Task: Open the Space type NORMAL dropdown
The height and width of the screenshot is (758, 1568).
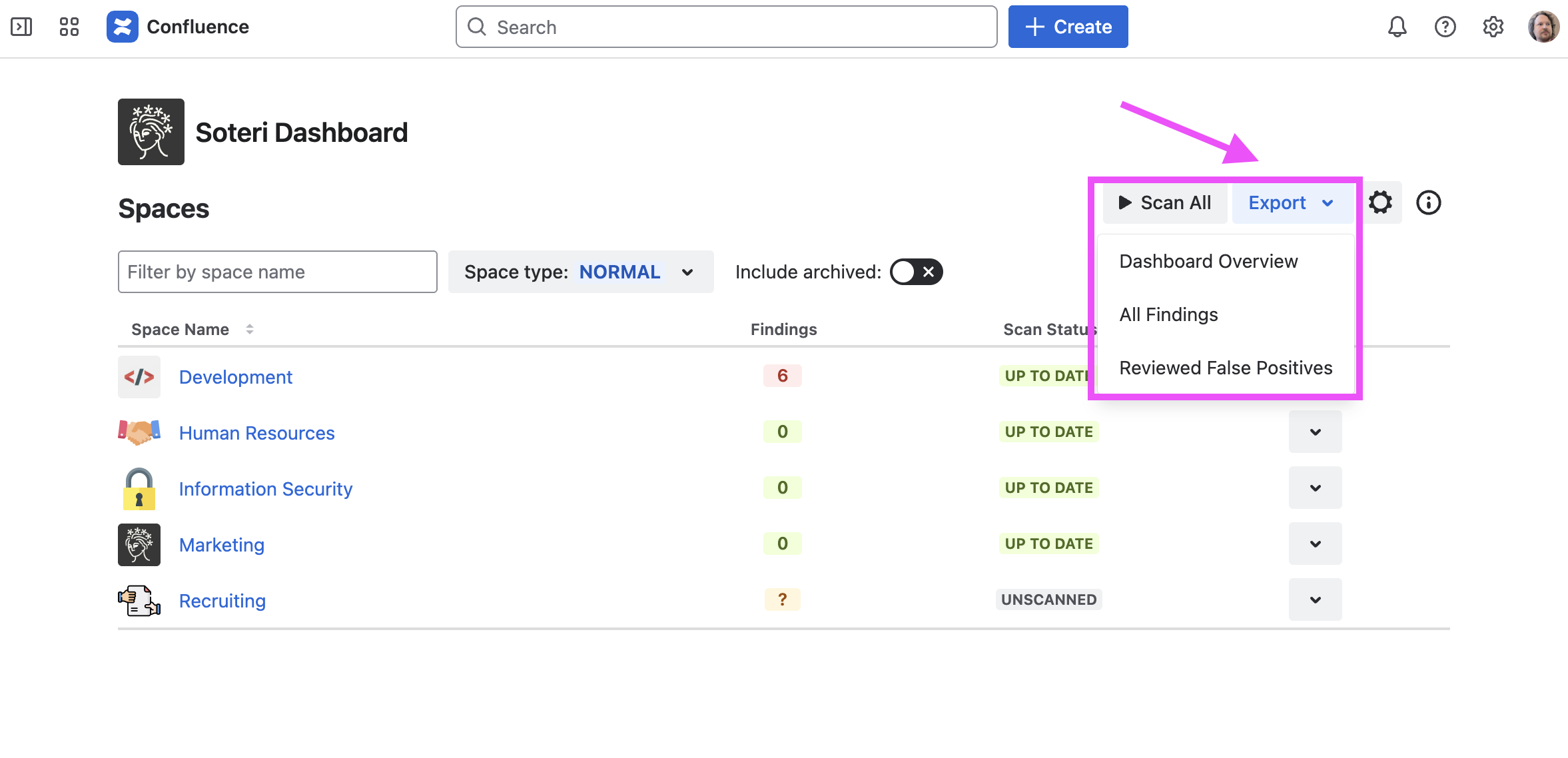Action: coord(580,272)
